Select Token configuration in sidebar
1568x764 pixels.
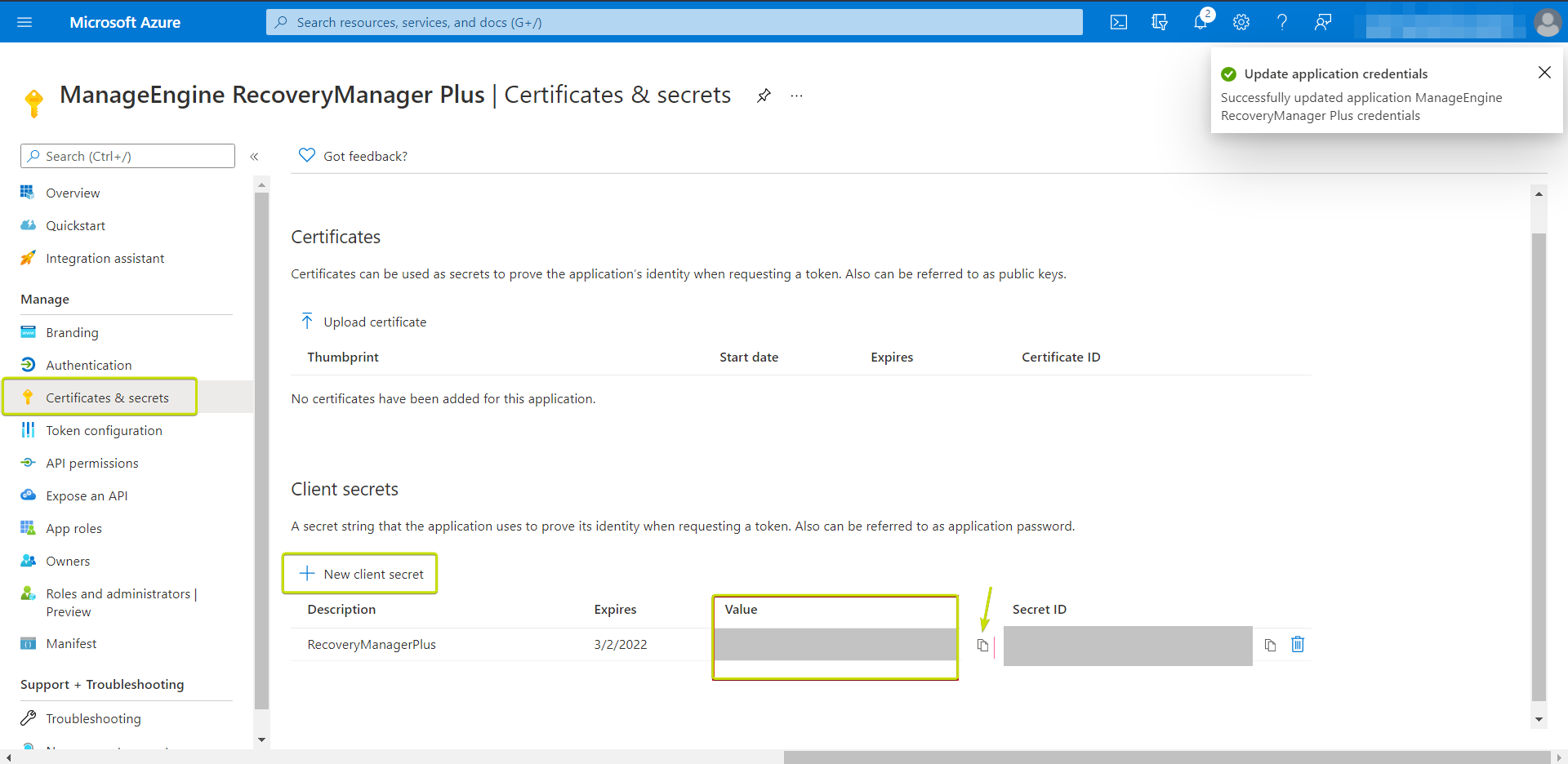(104, 430)
